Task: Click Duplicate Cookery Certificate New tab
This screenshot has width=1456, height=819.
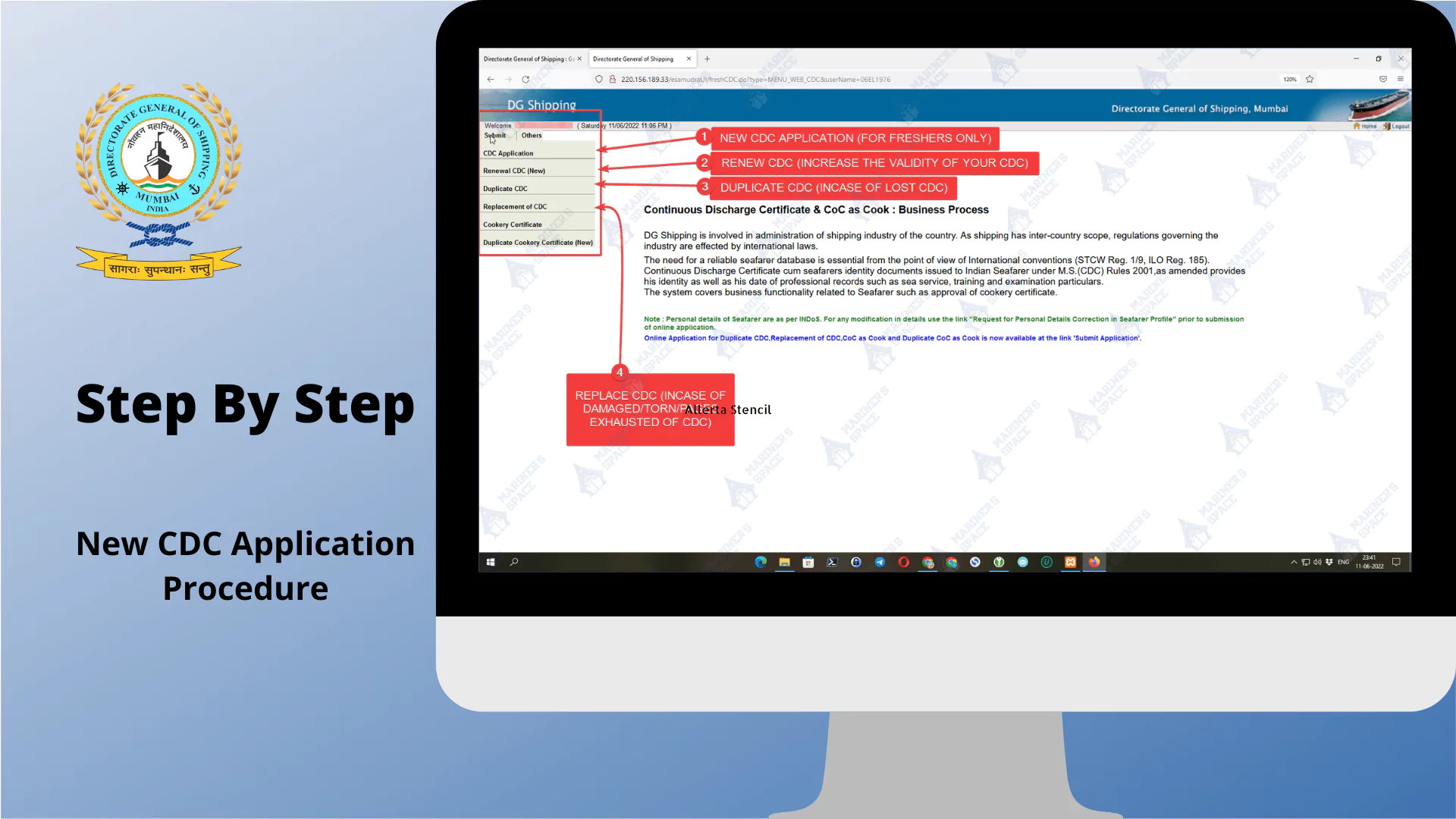Action: [538, 242]
